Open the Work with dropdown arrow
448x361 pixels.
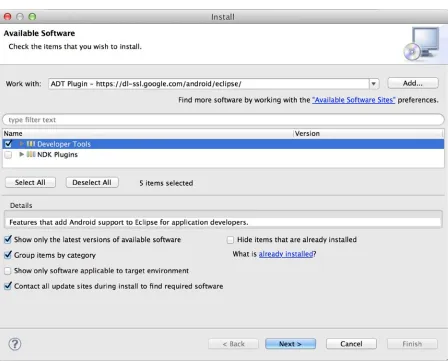(374, 84)
